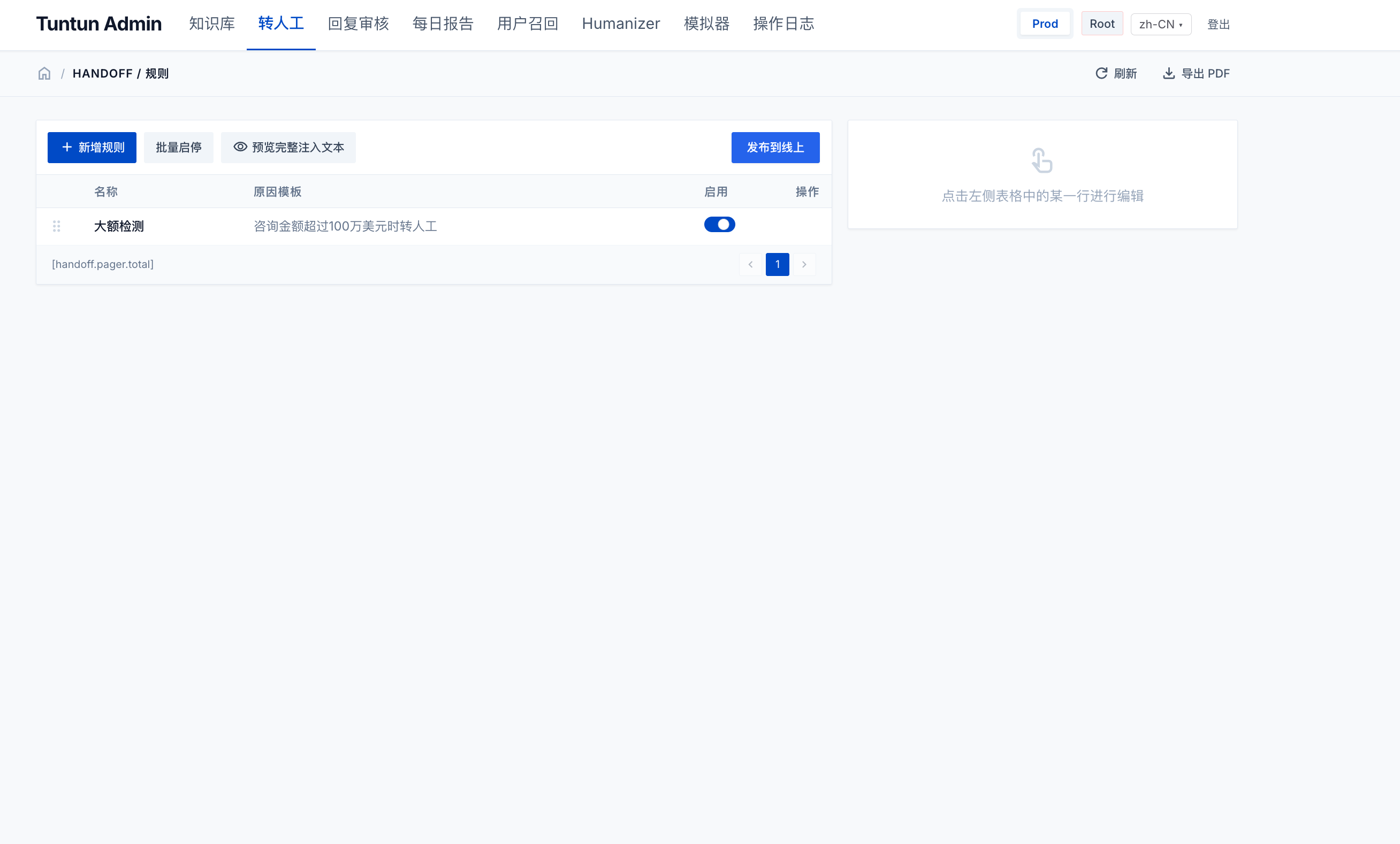
Task: Click the refresh icon next to 刷新
Action: (x=1101, y=73)
